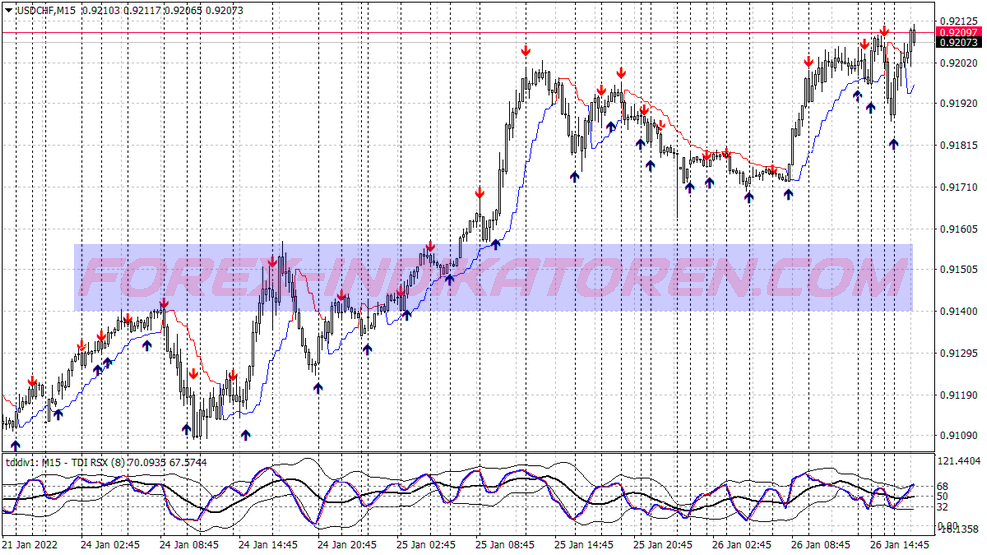
Task: Click the 0.91605 price axis label
Action: tap(959, 228)
